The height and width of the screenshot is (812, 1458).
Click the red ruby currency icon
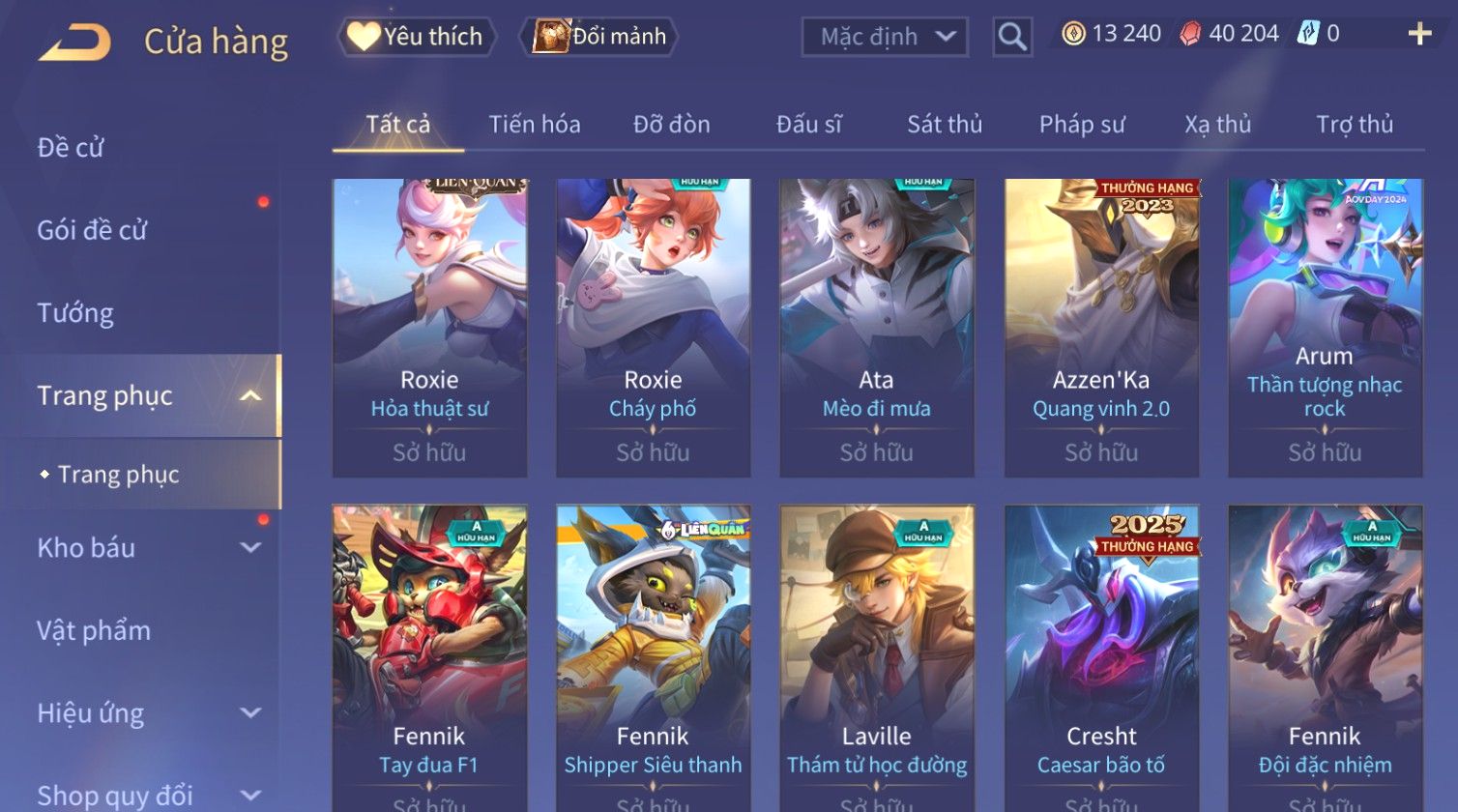click(x=1190, y=34)
